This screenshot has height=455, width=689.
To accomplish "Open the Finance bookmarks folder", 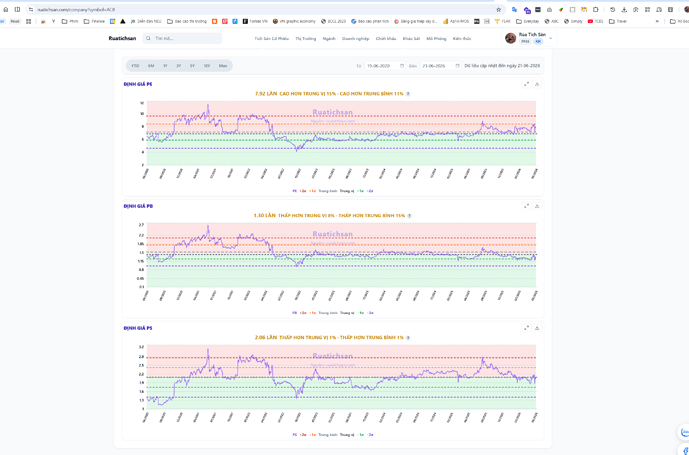I will (94, 21).
